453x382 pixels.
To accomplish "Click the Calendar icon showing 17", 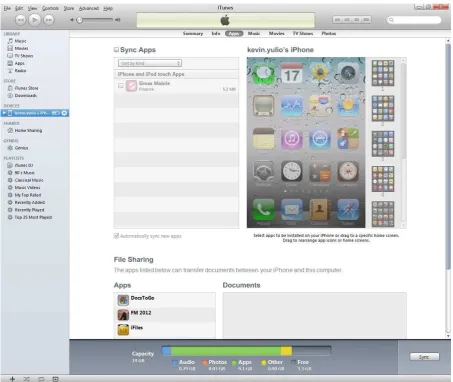I will pos(292,73).
